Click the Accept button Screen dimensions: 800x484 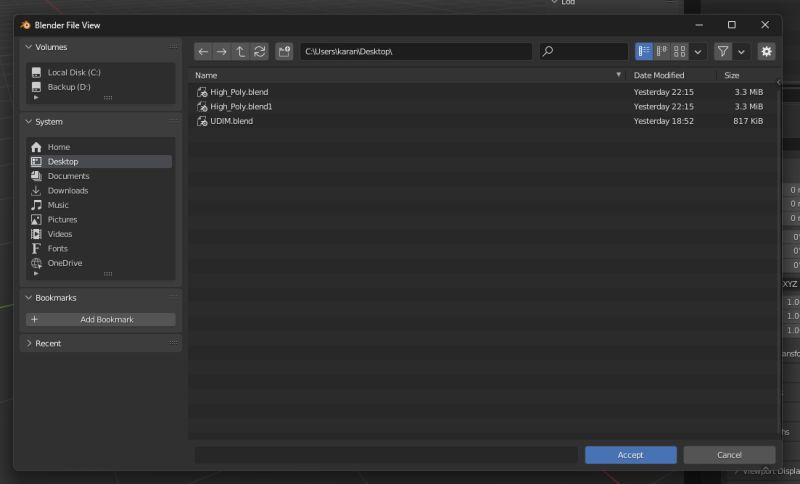(x=631, y=455)
